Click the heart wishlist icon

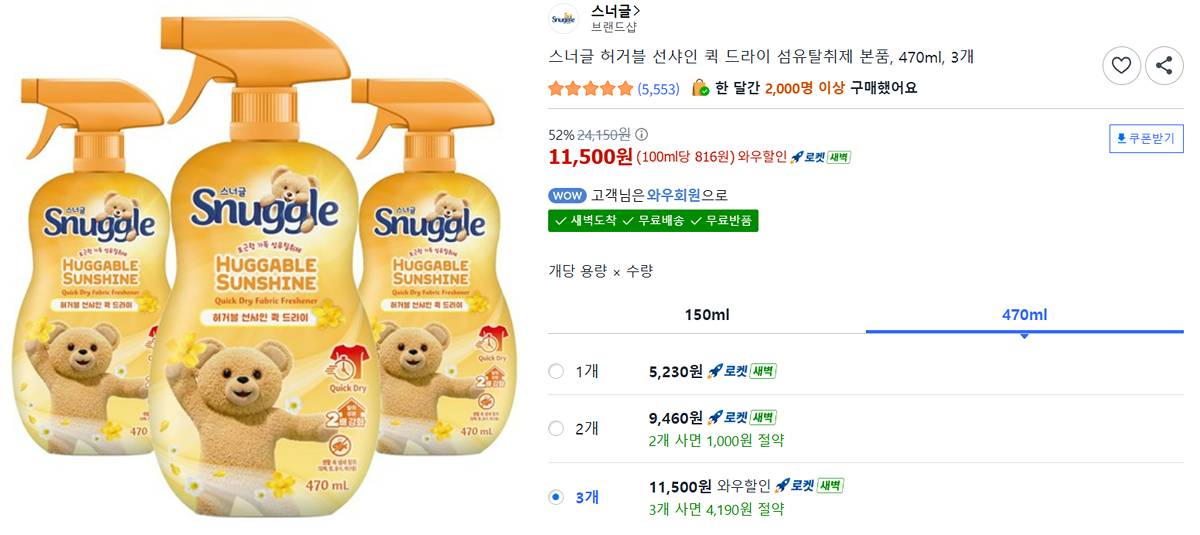(1121, 66)
